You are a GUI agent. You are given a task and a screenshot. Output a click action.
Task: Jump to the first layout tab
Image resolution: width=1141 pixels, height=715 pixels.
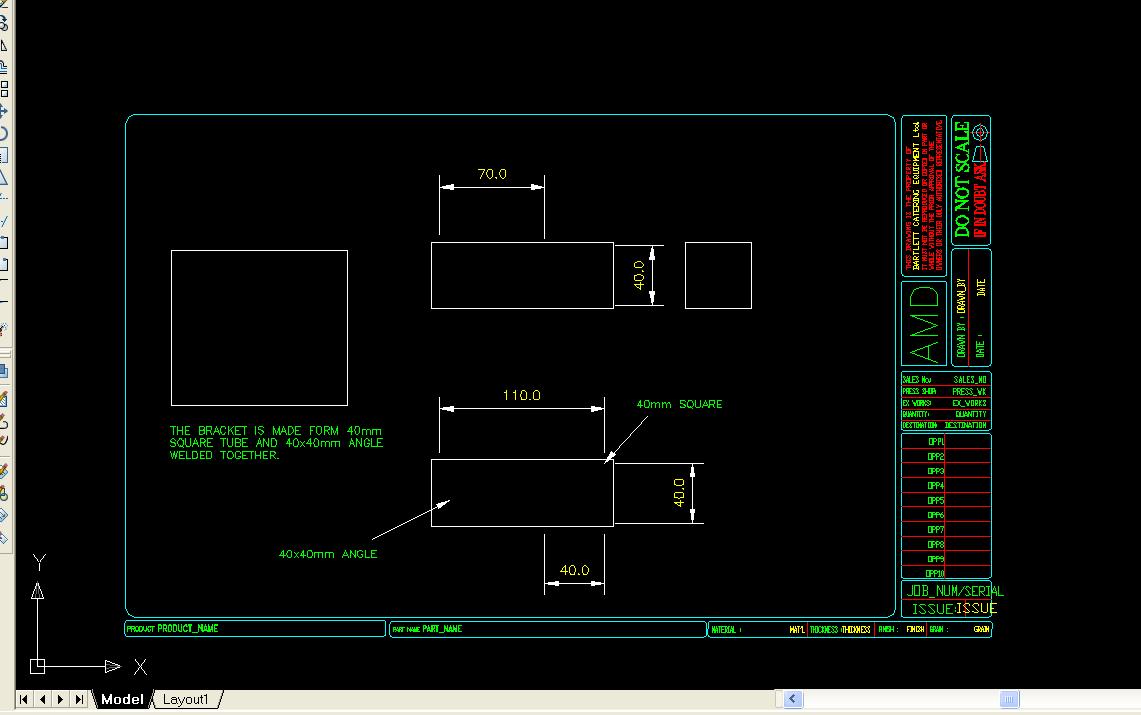click(23, 699)
